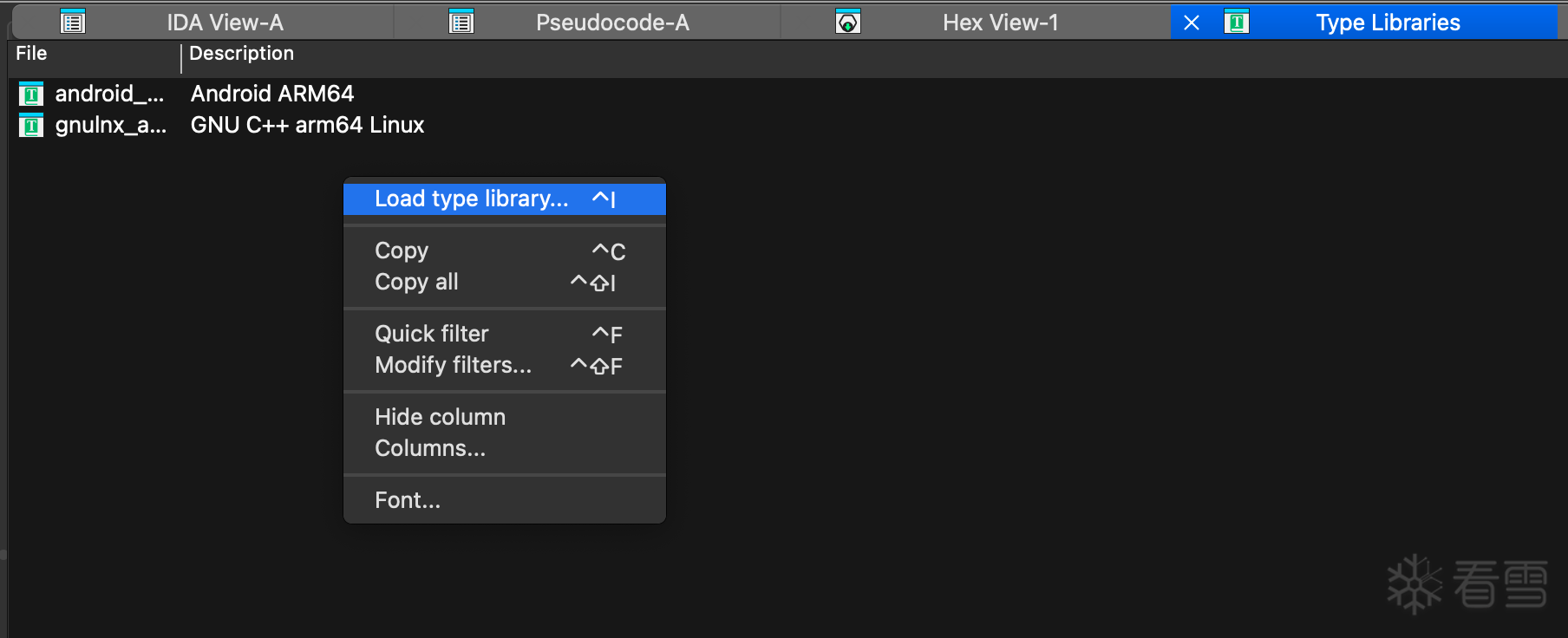Click the Hex View-1 tab icon
This screenshot has height=638, width=1568.
pos(847,23)
